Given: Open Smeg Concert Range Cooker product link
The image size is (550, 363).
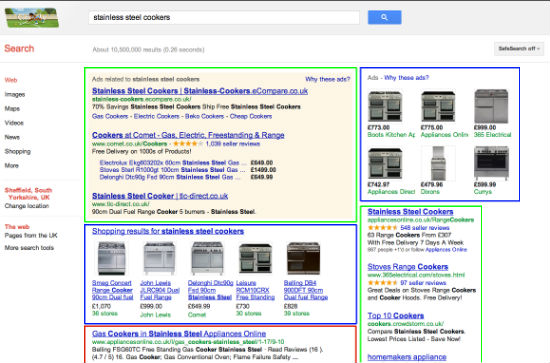Looking at the screenshot, I should tap(112, 290).
